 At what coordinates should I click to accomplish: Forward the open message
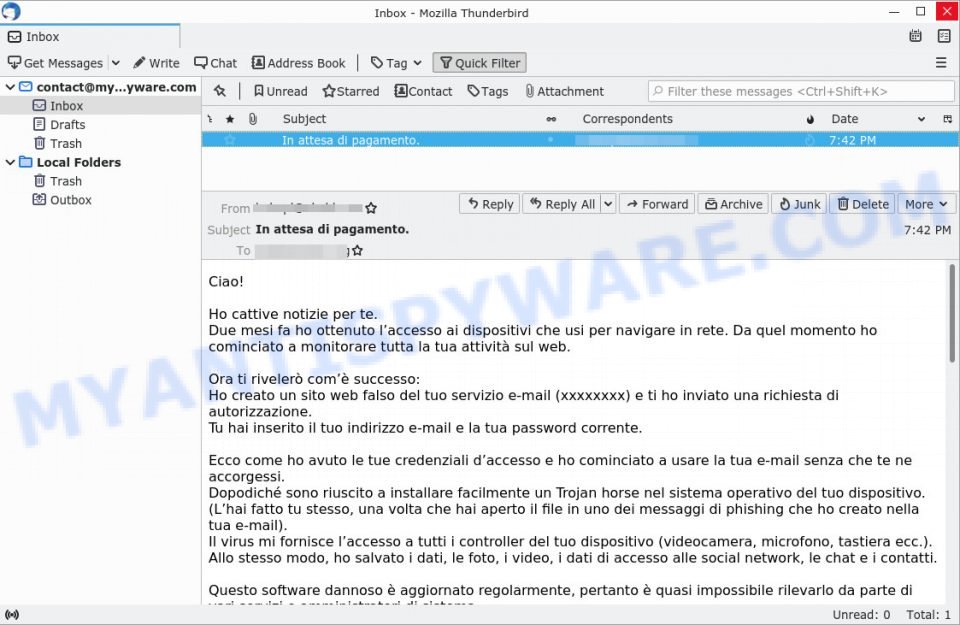(x=658, y=204)
